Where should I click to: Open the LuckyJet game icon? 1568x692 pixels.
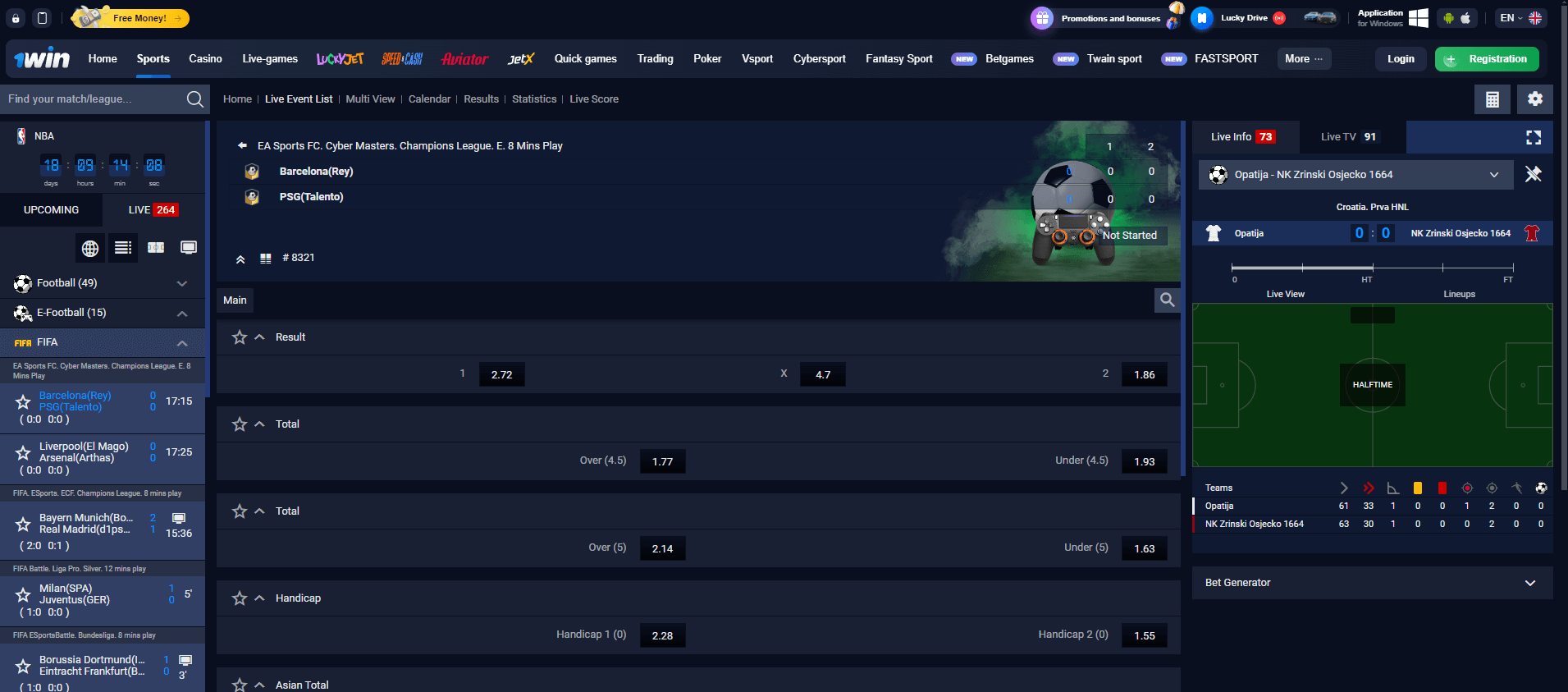(x=340, y=59)
